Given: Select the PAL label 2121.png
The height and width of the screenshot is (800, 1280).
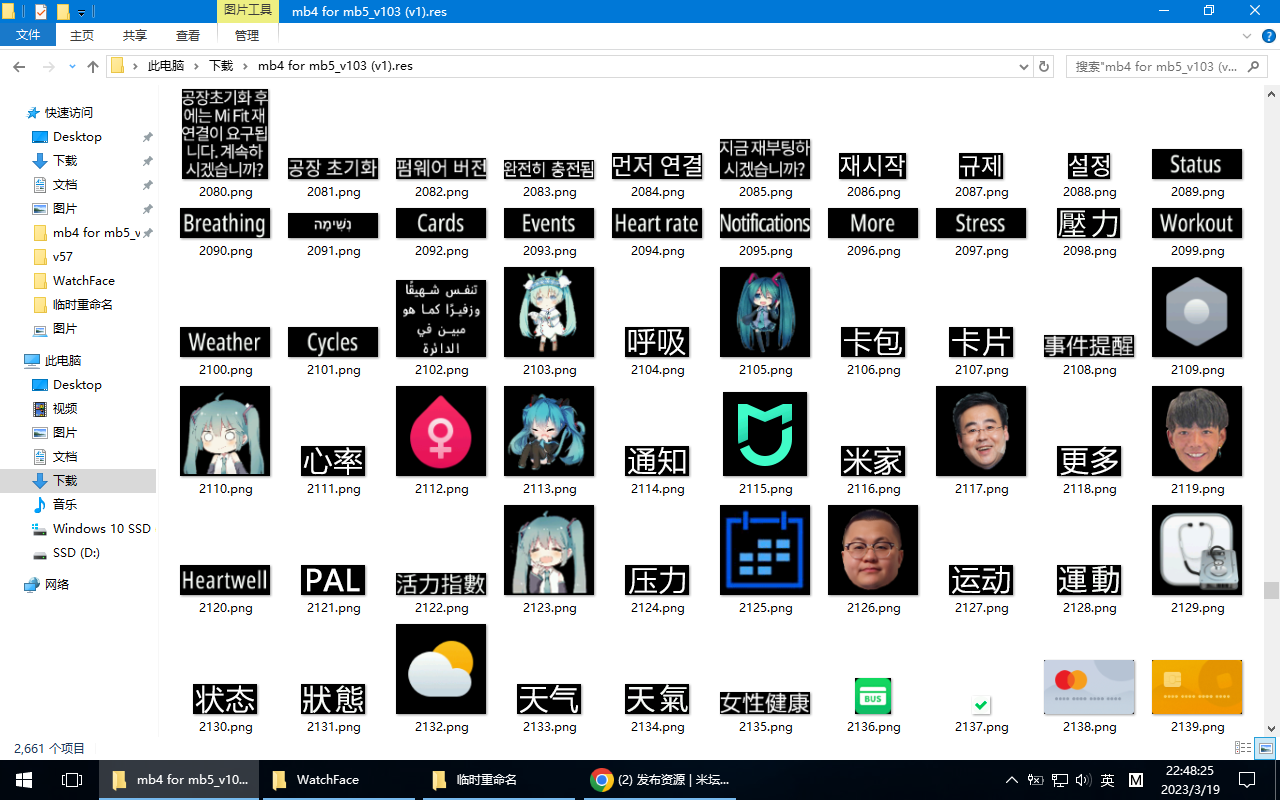Looking at the screenshot, I should pos(333,580).
